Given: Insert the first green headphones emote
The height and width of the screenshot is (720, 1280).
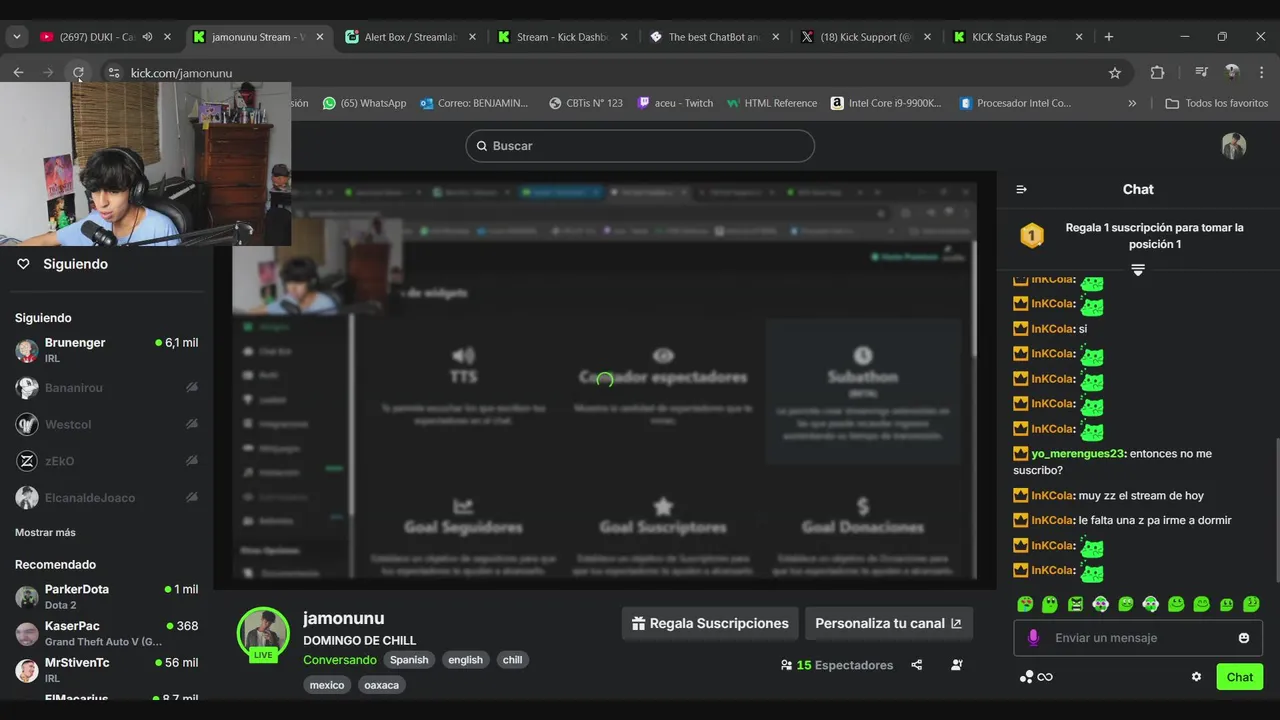Looking at the screenshot, I should click(x=1100, y=604).
